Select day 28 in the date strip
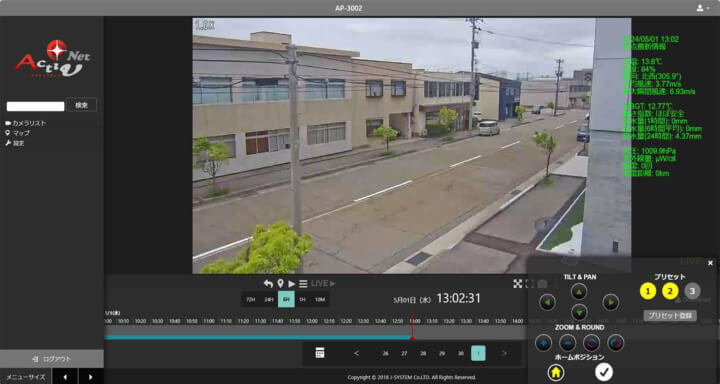Screen dimensions: 720x384 (x=423, y=353)
